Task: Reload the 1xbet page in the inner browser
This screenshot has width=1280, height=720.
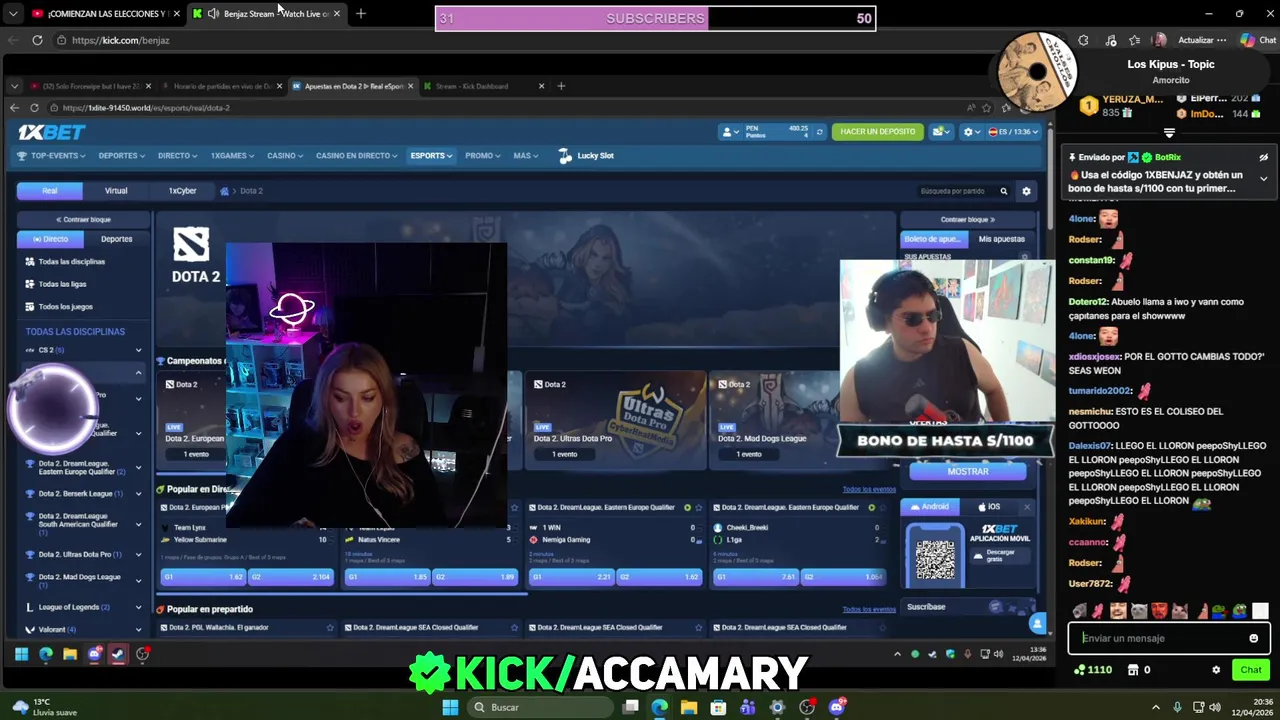Action: (x=34, y=108)
